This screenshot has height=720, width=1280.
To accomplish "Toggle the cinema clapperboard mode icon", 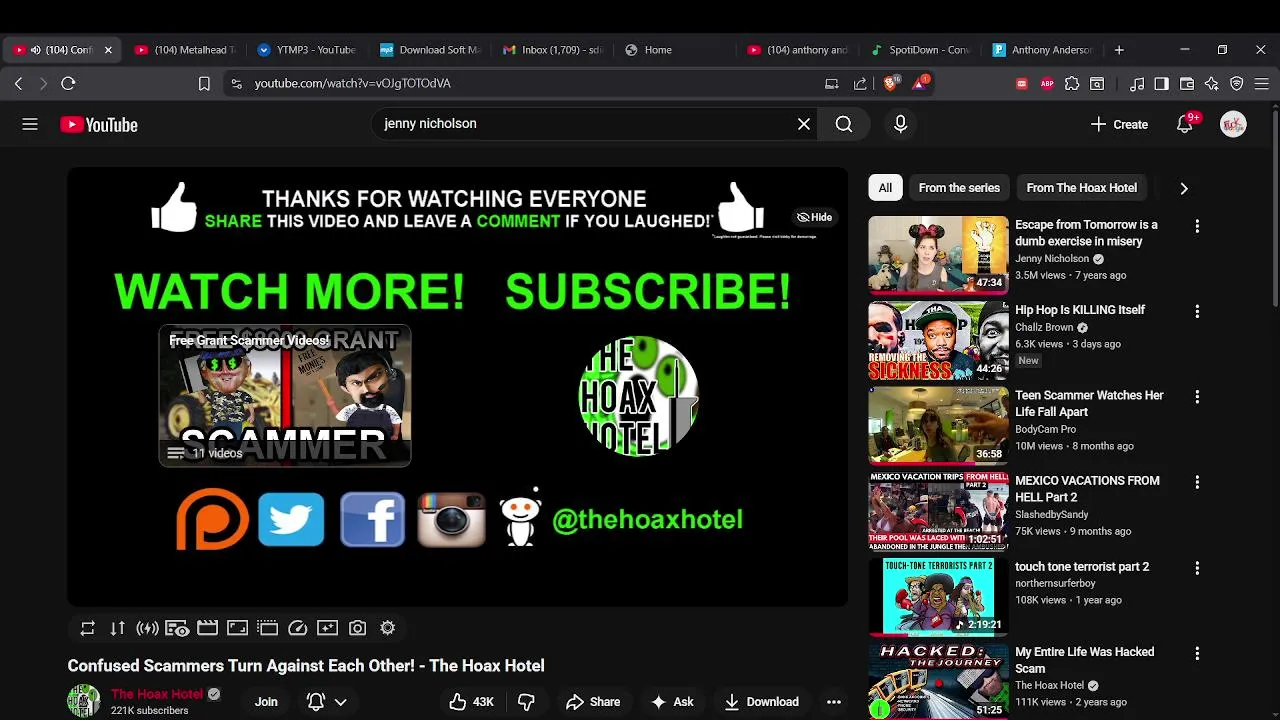I will (x=207, y=628).
